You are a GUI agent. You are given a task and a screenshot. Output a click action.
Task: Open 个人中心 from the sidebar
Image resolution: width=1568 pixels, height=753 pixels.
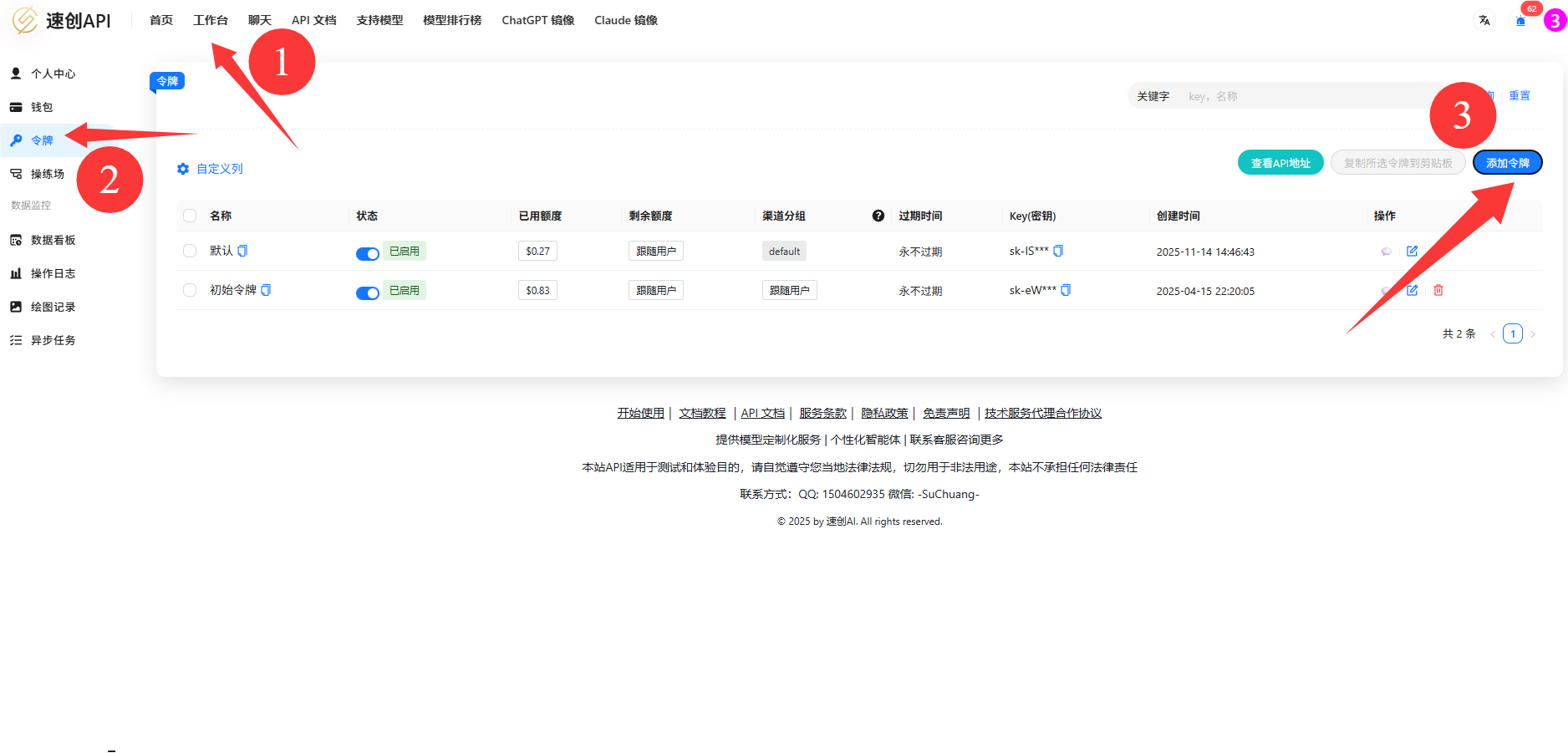(50, 74)
